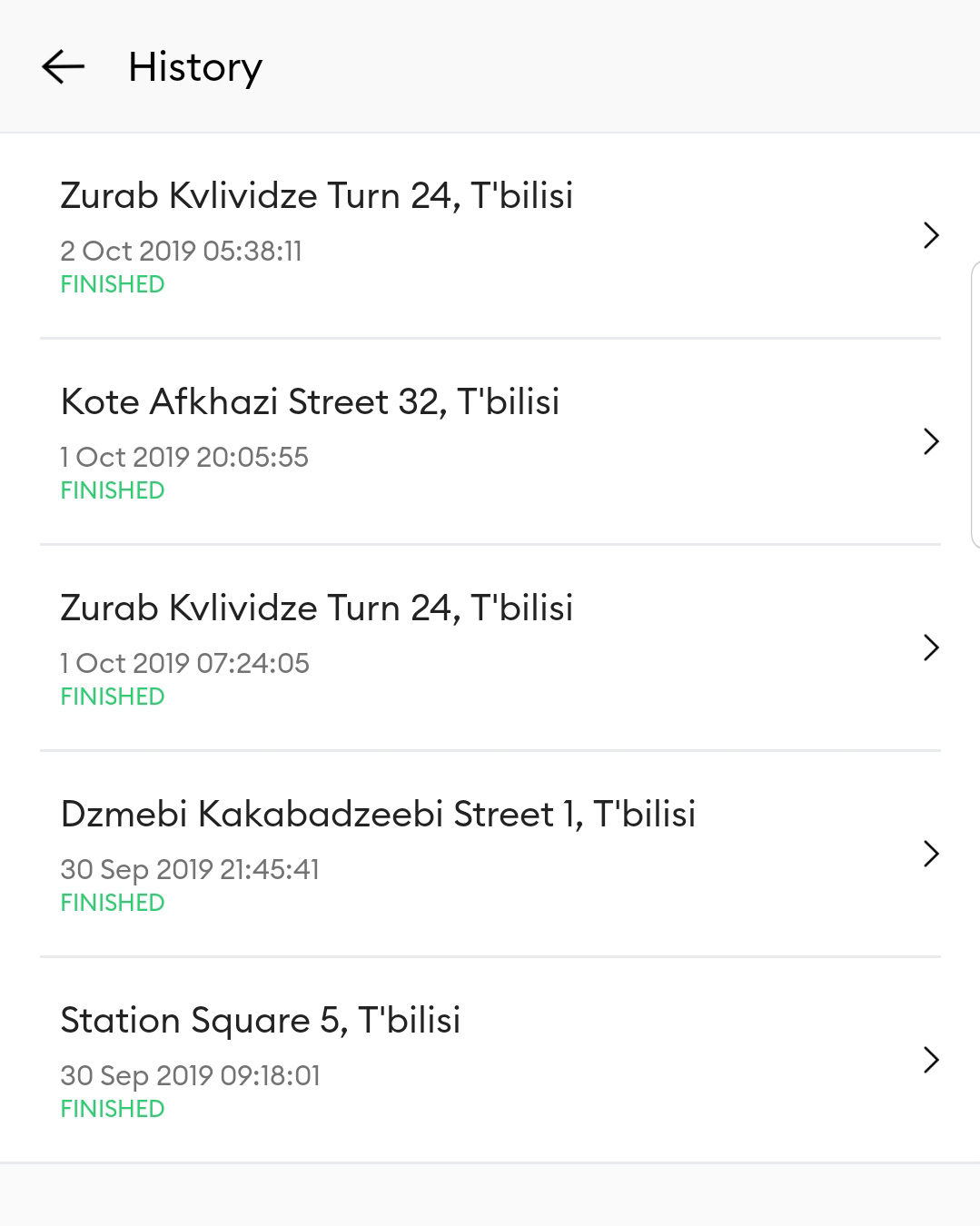This screenshot has height=1226, width=980.
Task: Tap the 2 Oct 2019 05:38:11 timestamp
Action: pyautogui.click(x=182, y=251)
